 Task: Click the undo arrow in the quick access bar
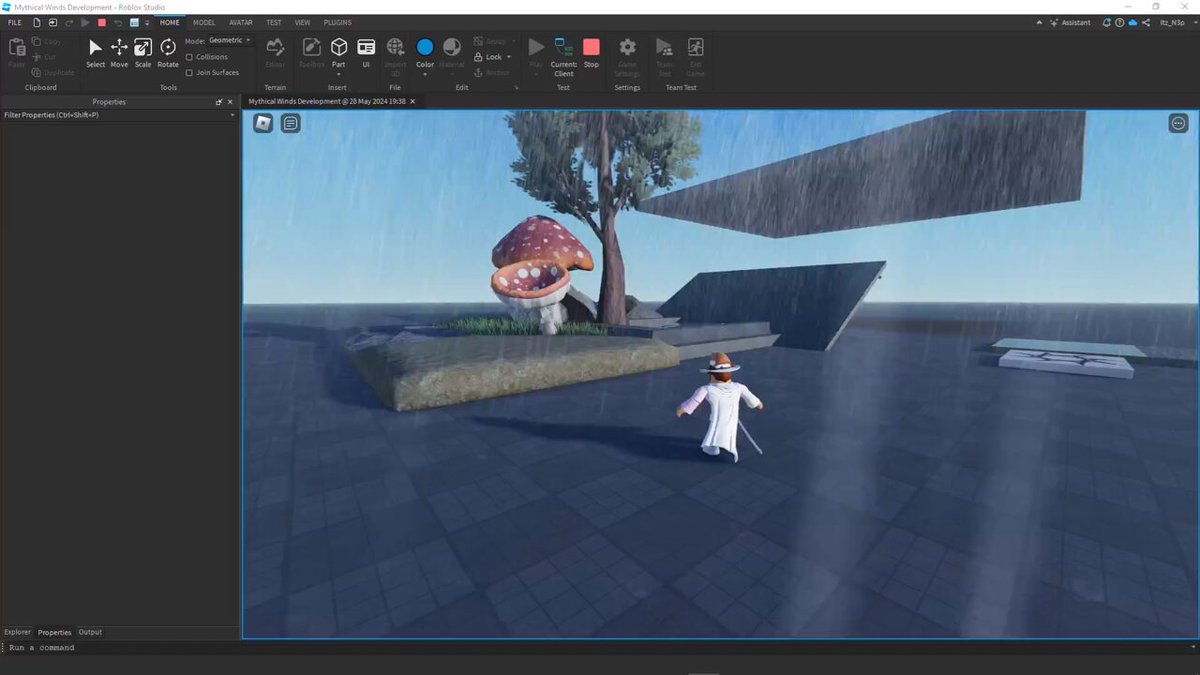pyautogui.click(x=118, y=22)
